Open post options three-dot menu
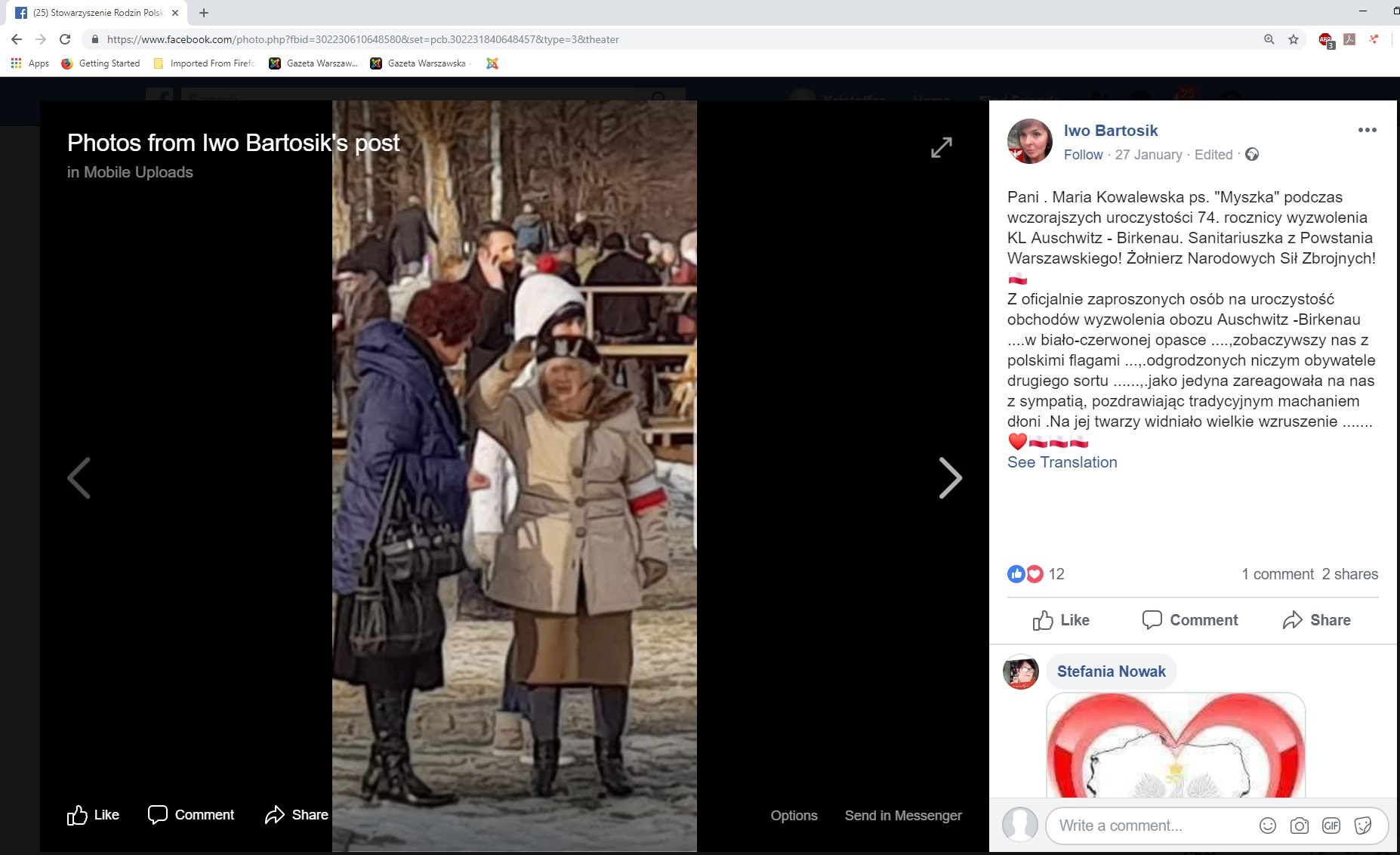Screen dimensions: 1400x855 1367,130
